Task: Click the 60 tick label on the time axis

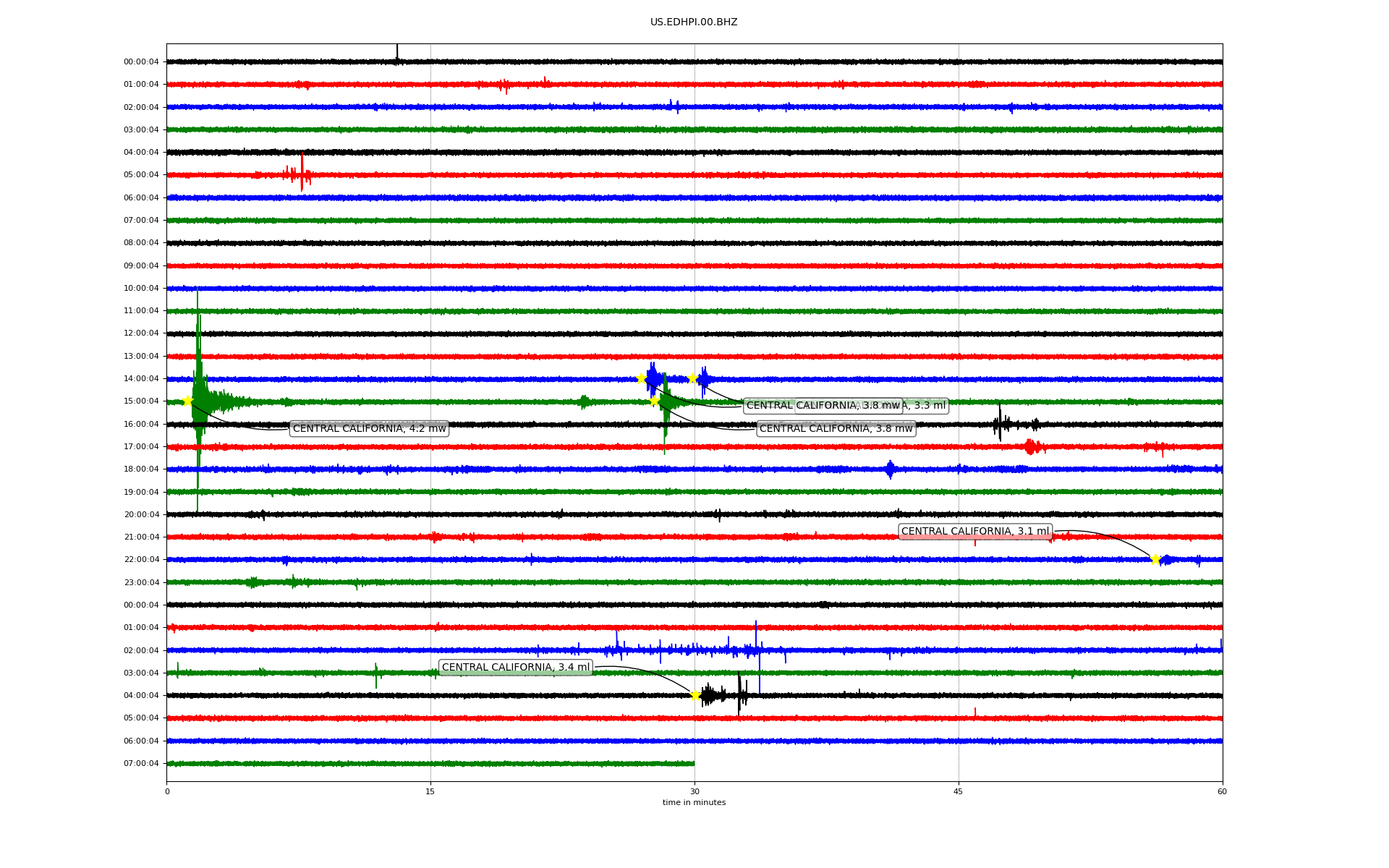Action: click(x=1221, y=792)
